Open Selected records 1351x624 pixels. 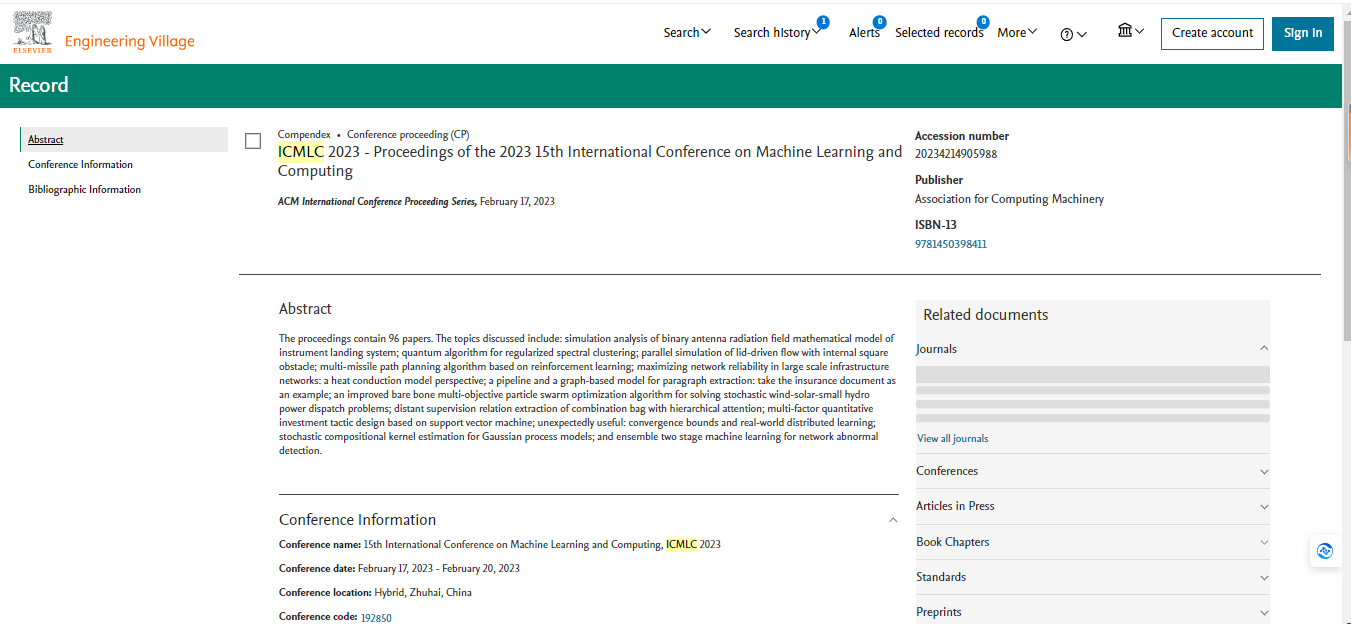(x=939, y=33)
